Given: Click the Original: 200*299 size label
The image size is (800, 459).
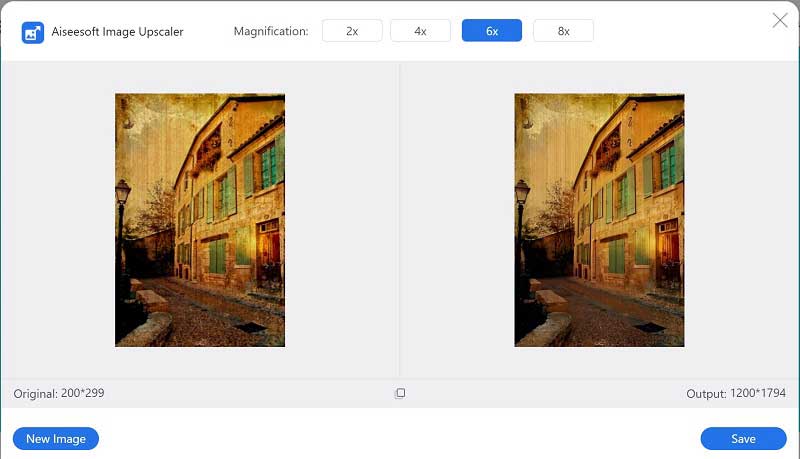Looking at the screenshot, I should 59,394.
